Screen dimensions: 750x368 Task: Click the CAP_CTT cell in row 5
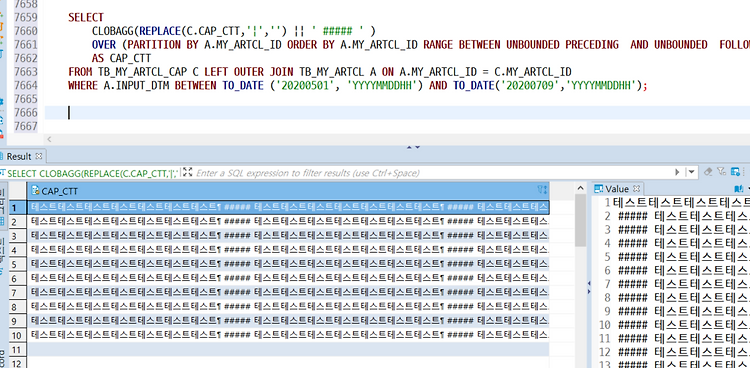pyautogui.click(x=288, y=264)
